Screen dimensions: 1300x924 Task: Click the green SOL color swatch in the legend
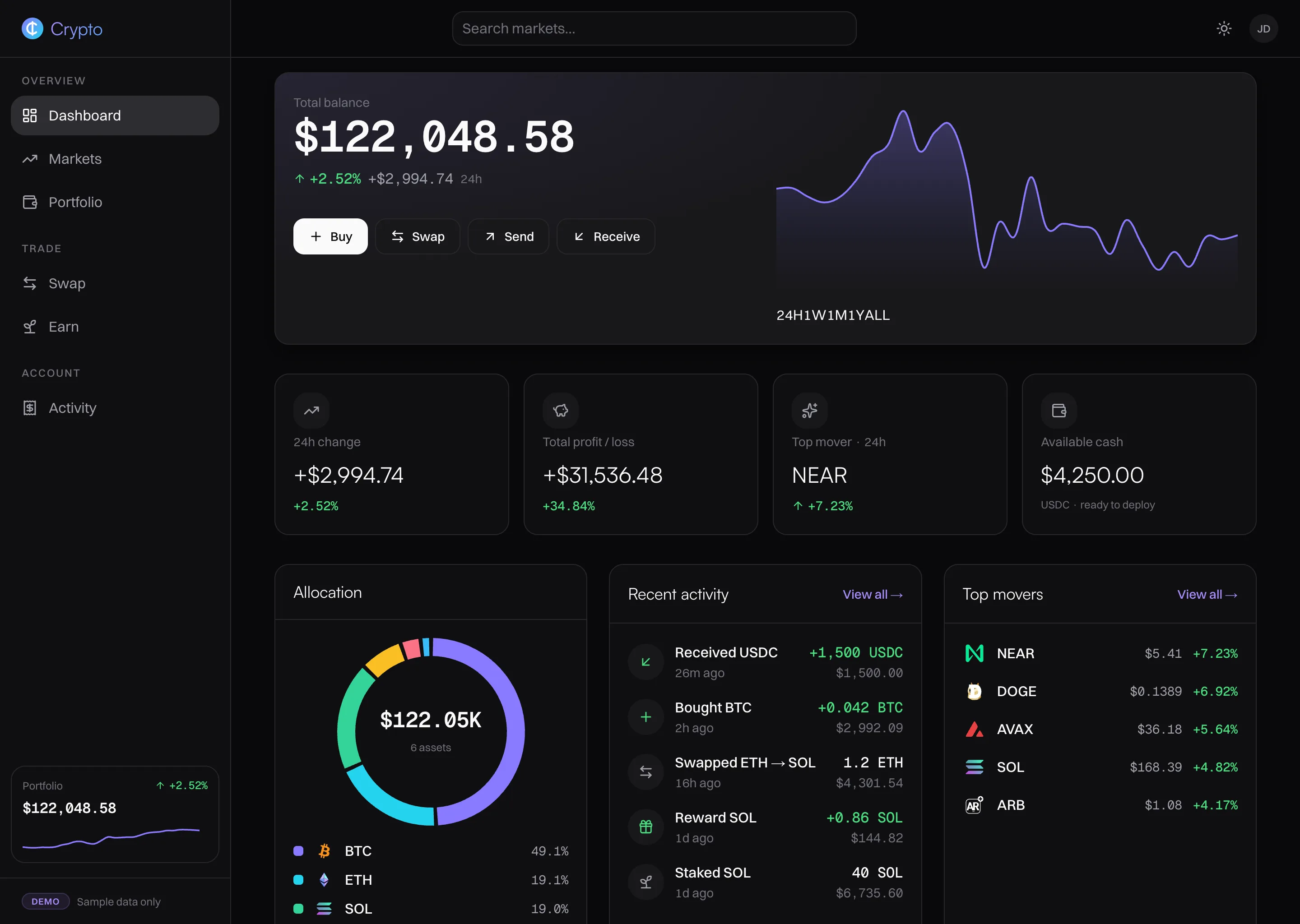[298, 909]
